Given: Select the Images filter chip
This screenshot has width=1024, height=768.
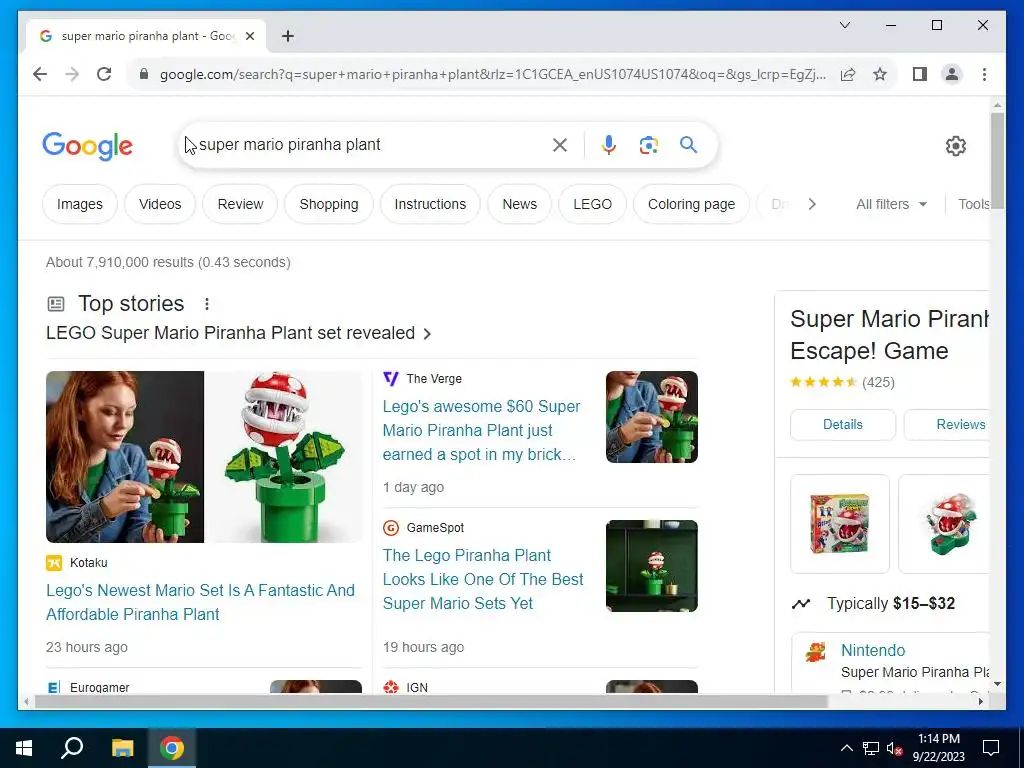Looking at the screenshot, I should 80,204.
